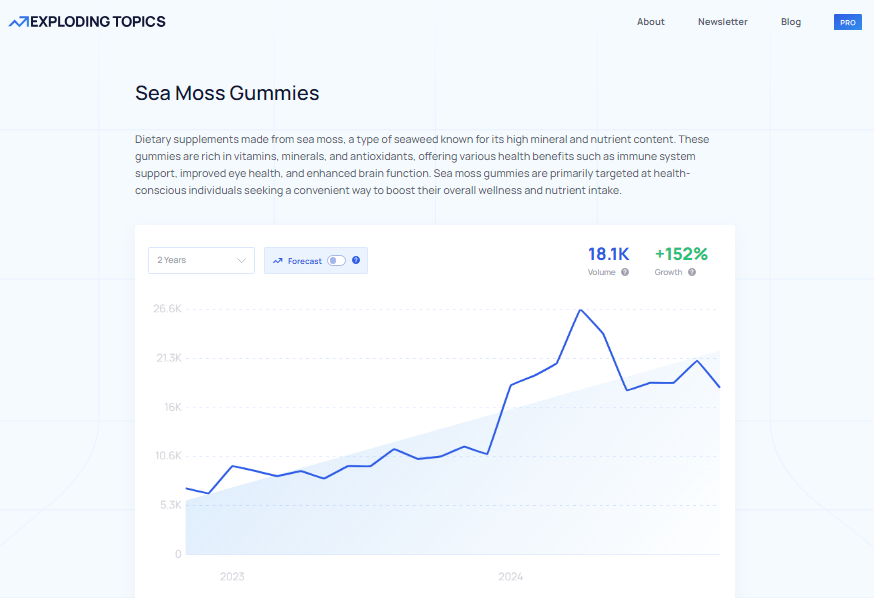Click the Forecast trend arrow icon
This screenshot has width=874, height=598.
point(278,261)
